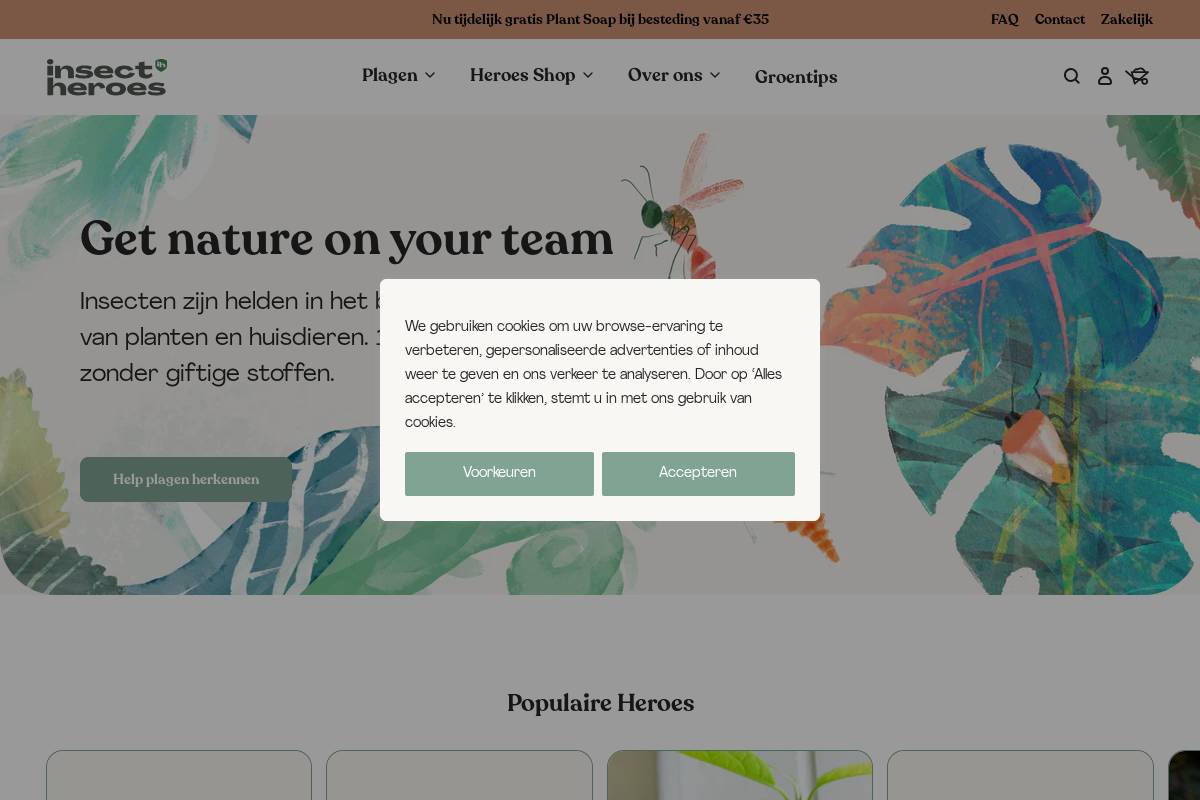Expand the Plagen navigation dropdown
The height and width of the screenshot is (800, 1200).
pyautogui.click(x=398, y=76)
